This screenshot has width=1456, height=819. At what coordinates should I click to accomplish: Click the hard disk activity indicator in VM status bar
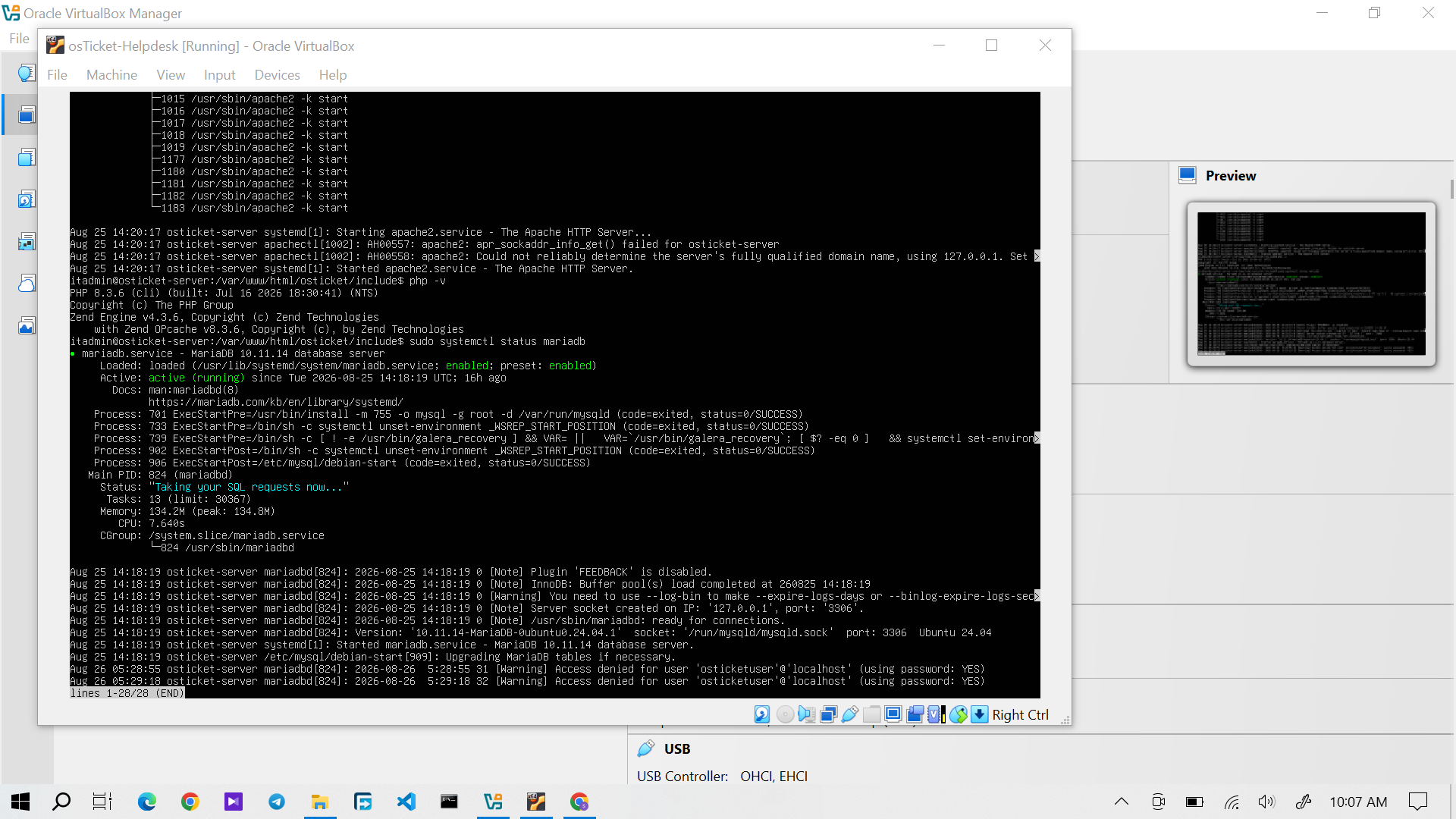click(x=762, y=714)
